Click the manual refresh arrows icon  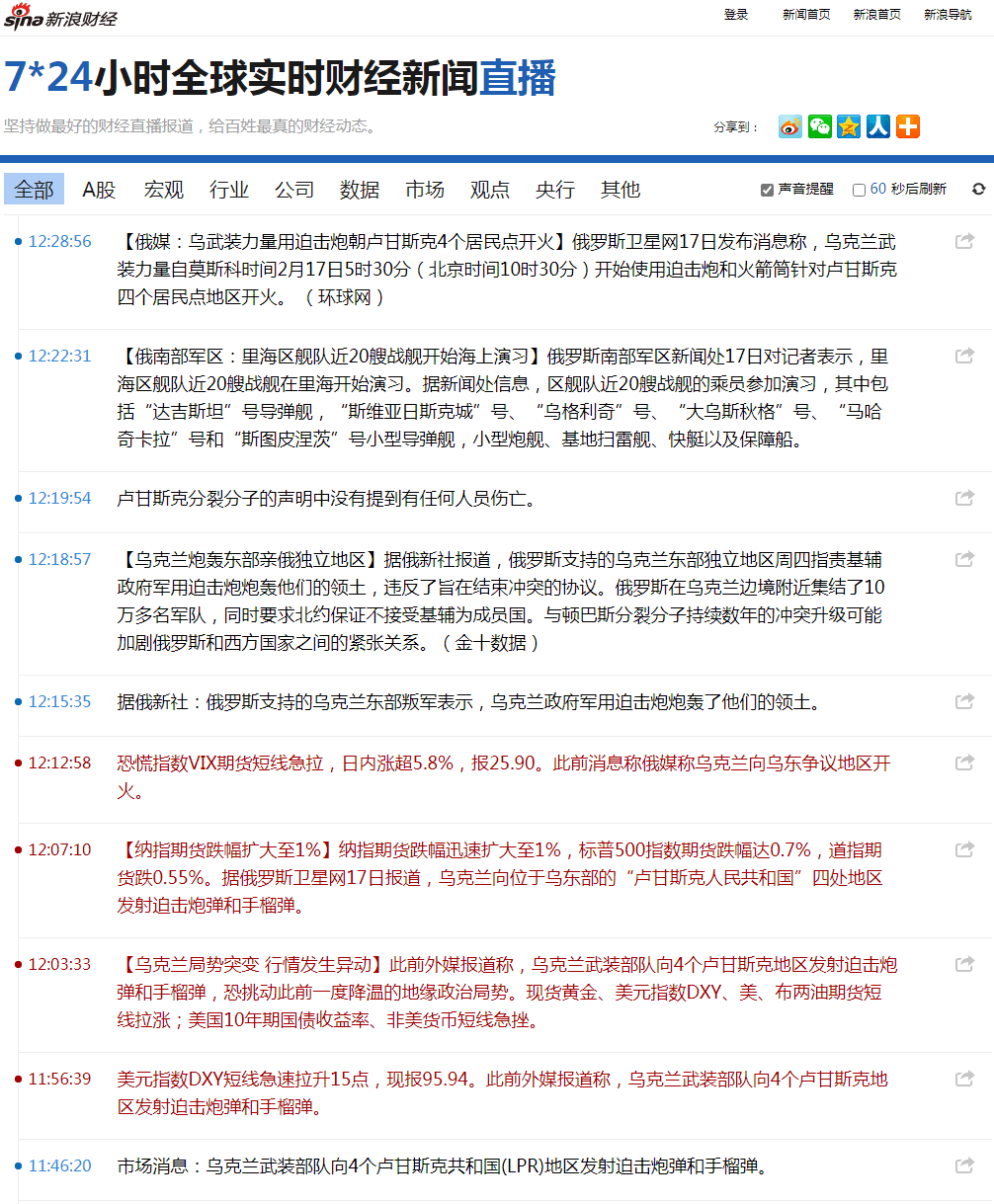coord(978,189)
